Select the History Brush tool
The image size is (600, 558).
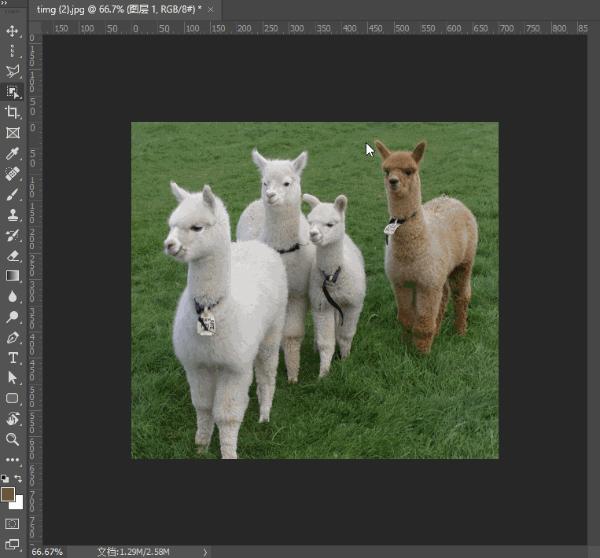pos(12,235)
